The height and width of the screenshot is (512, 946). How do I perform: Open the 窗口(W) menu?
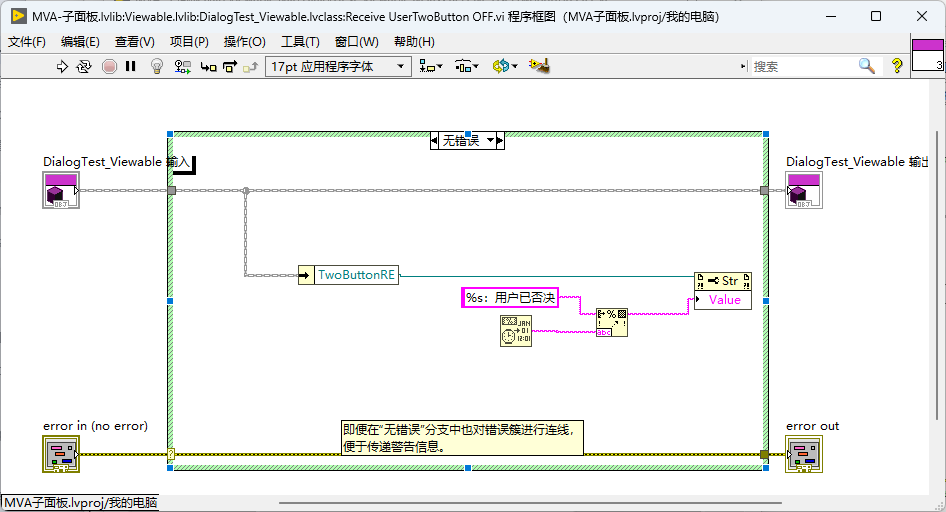click(357, 42)
